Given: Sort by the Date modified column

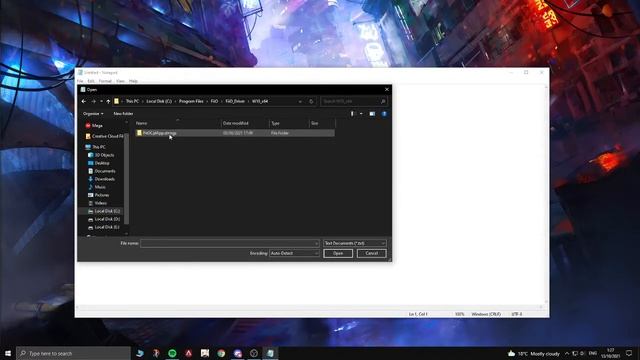Looking at the screenshot, I should tap(245, 123).
